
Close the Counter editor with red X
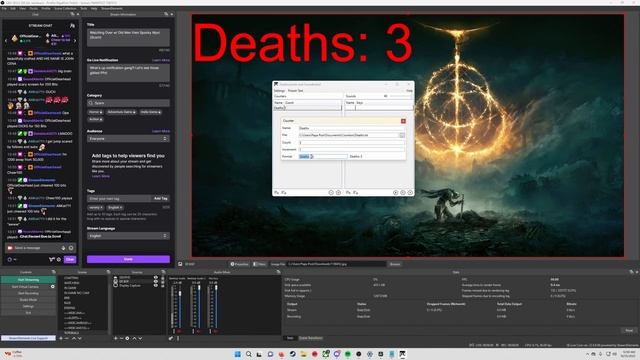point(403,121)
